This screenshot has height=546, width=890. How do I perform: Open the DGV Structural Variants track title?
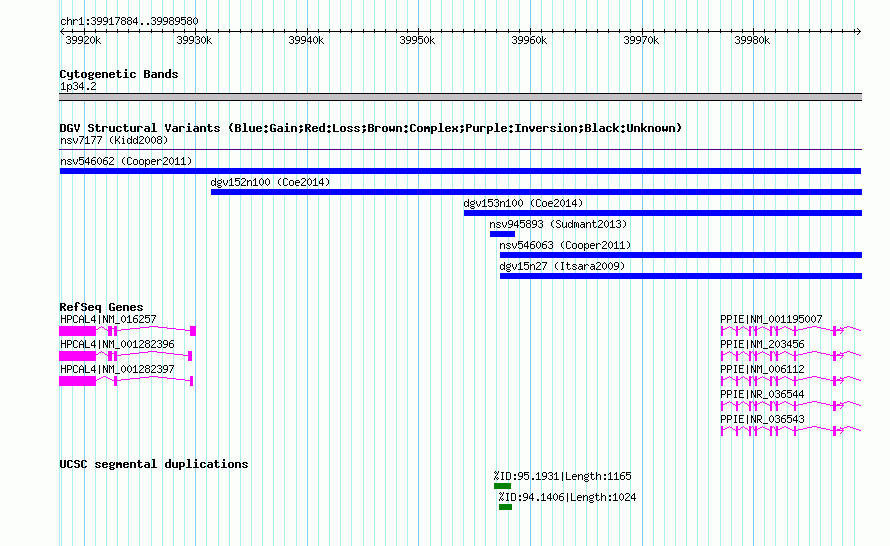[x=371, y=128]
